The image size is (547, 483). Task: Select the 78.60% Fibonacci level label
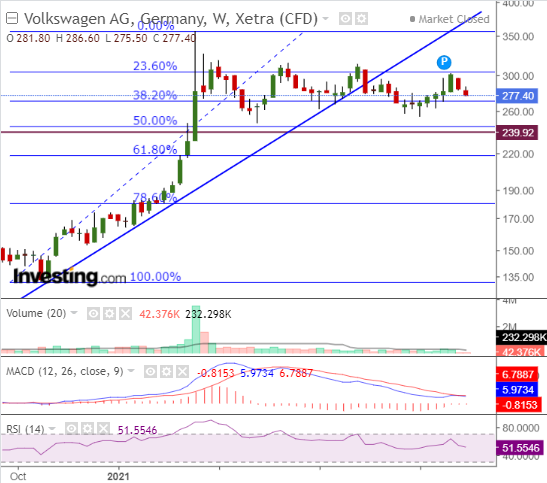(x=155, y=197)
